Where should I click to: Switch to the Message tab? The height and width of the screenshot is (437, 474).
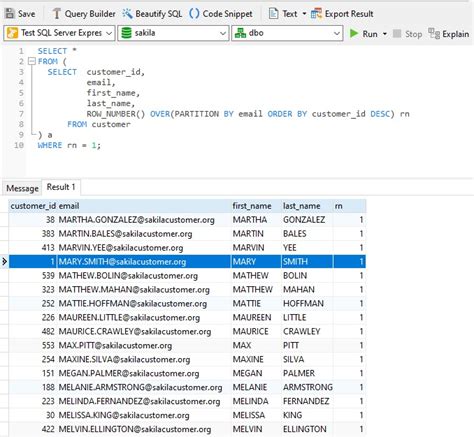22,188
